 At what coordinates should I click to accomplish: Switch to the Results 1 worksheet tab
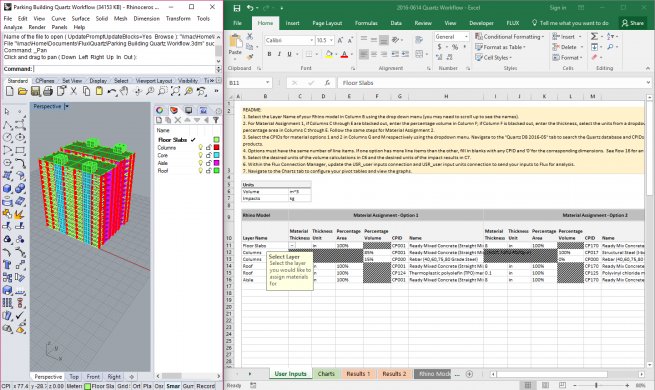[358, 374]
